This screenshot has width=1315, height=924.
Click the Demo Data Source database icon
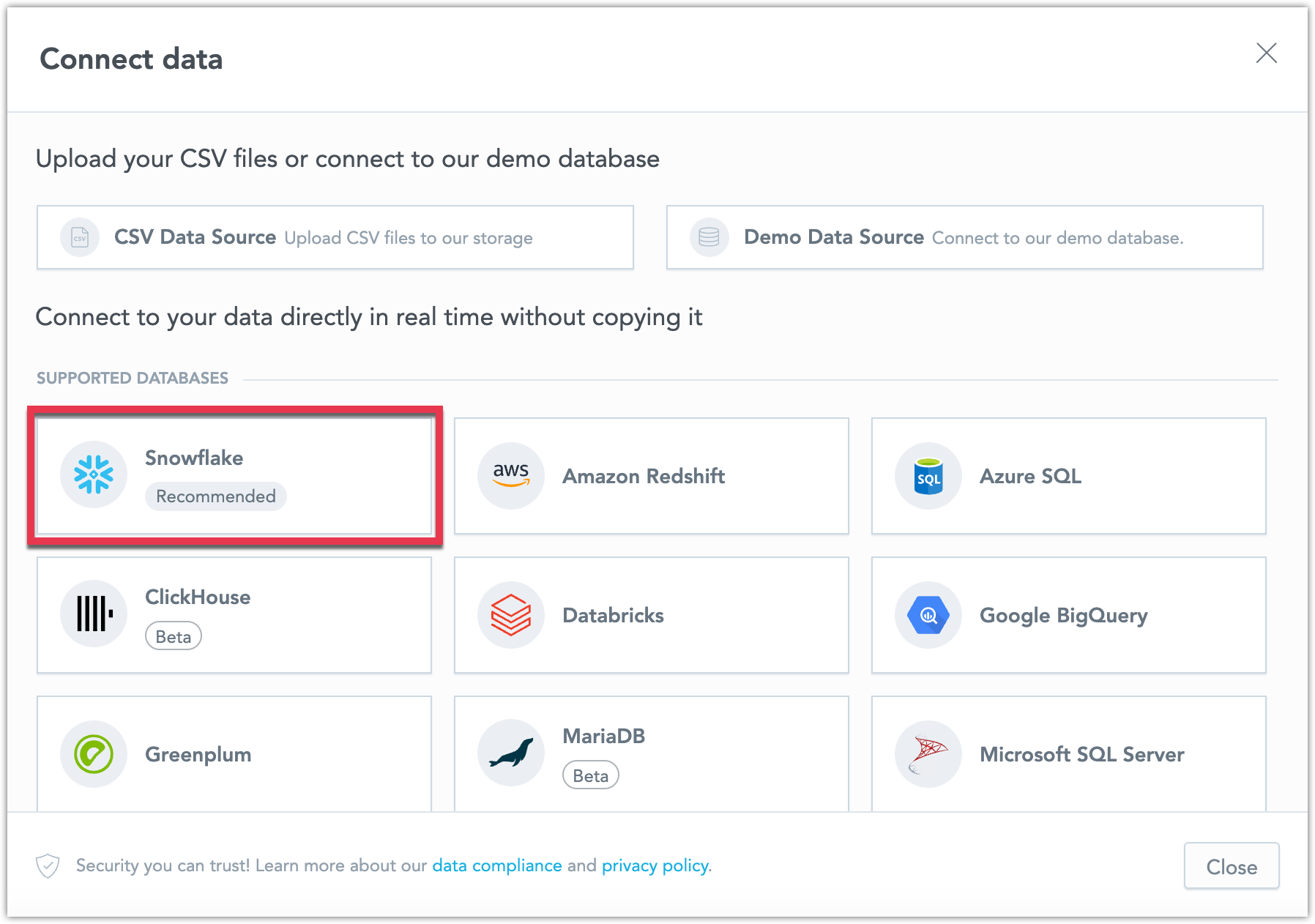[709, 237]
